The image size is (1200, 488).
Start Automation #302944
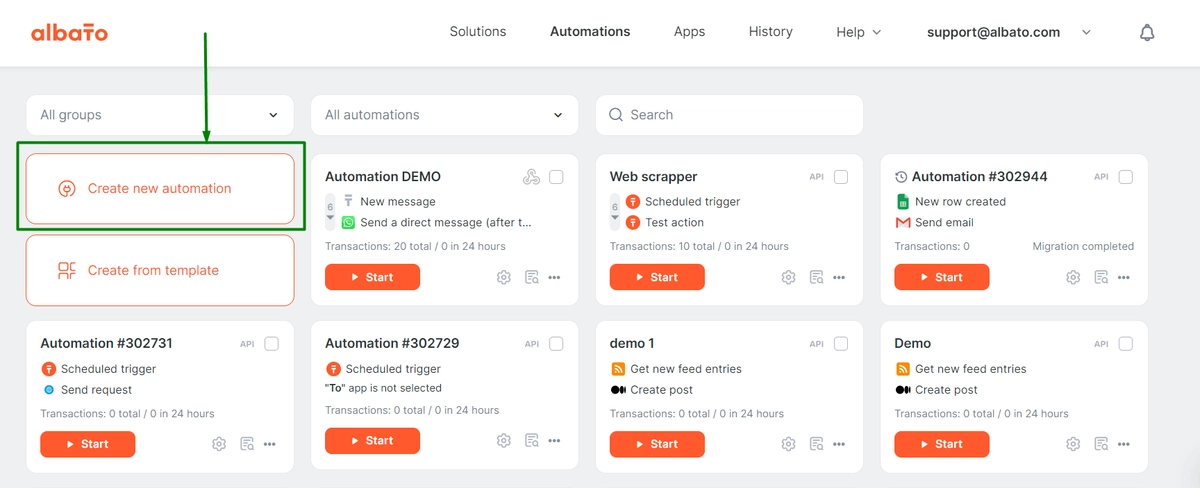pos(942,277)
